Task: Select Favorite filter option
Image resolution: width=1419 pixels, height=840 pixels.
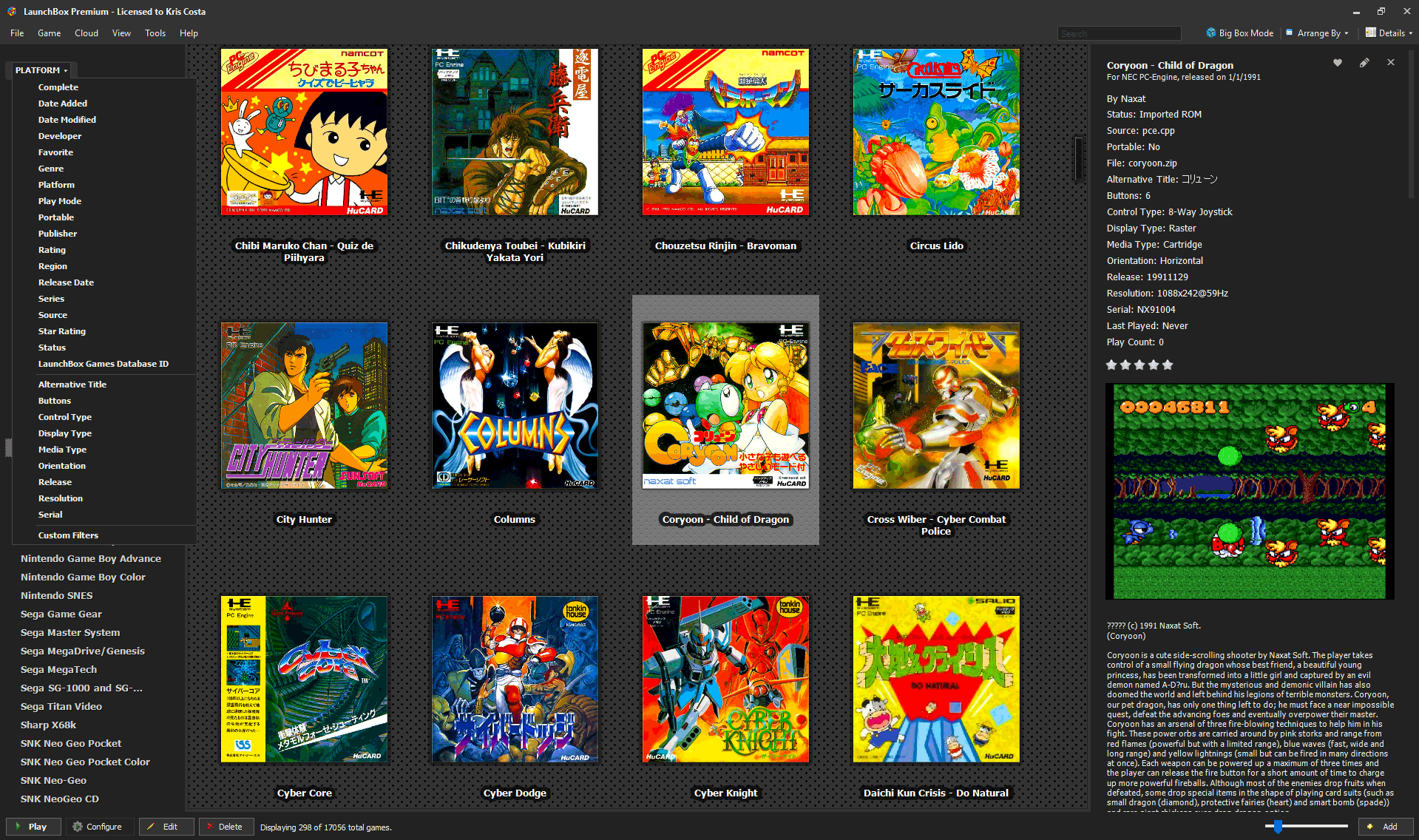Action: tap(56, 152)
